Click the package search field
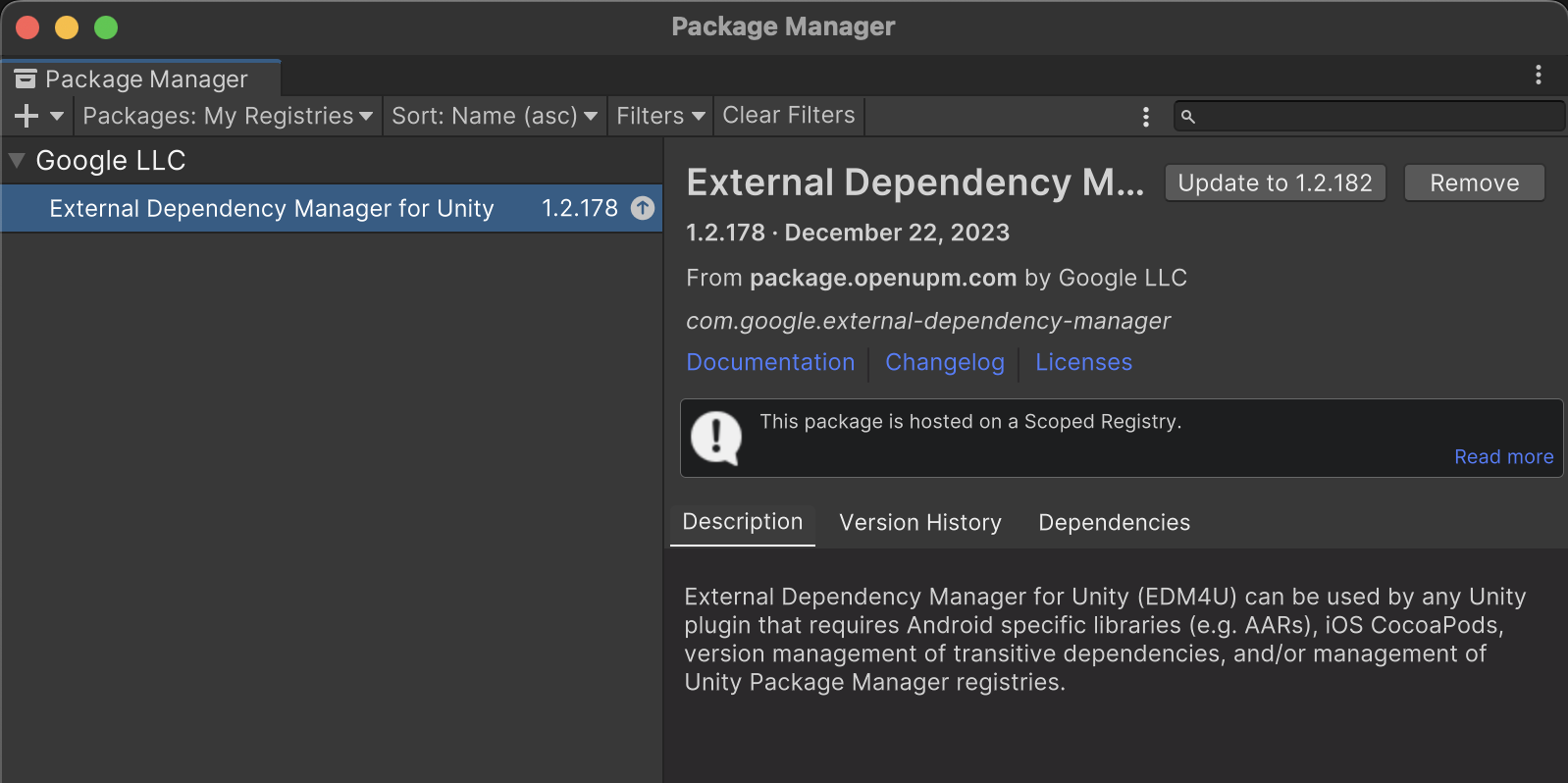This screenshot has width=1568, height=783. pyautogui.click(x=1369, y=116)
